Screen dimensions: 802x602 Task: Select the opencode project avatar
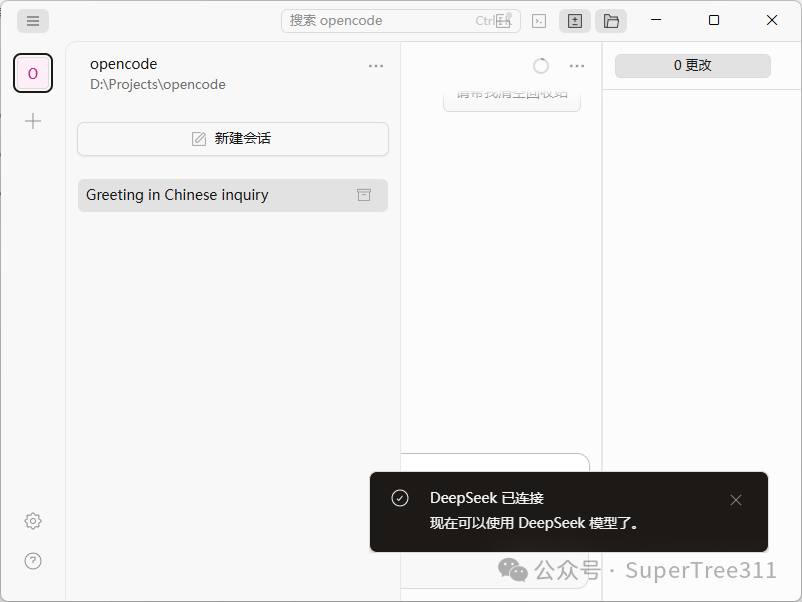(x=33, y=73)
